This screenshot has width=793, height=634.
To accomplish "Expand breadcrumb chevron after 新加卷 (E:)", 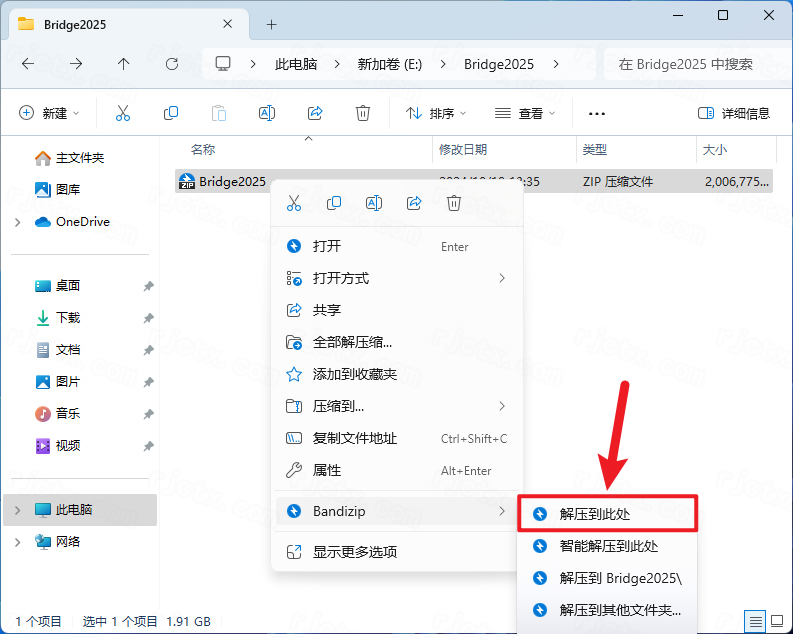I will 443,64.
